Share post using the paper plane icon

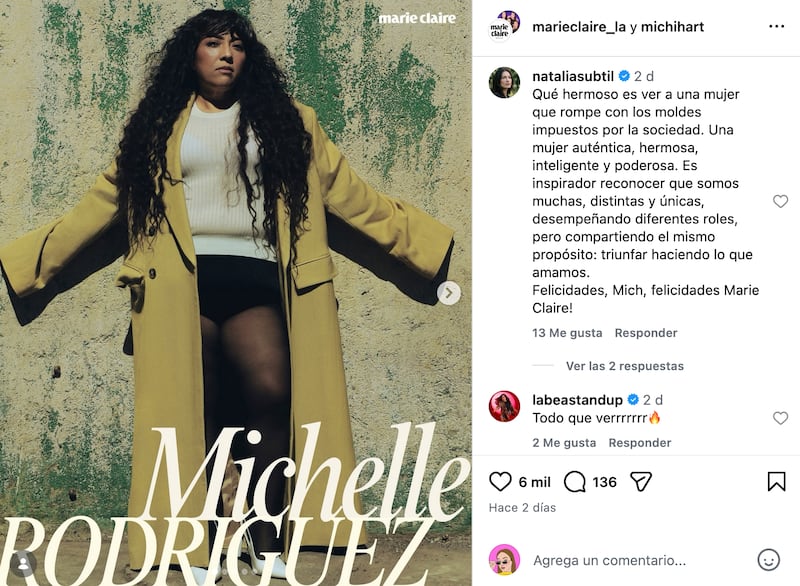point(641,481)
